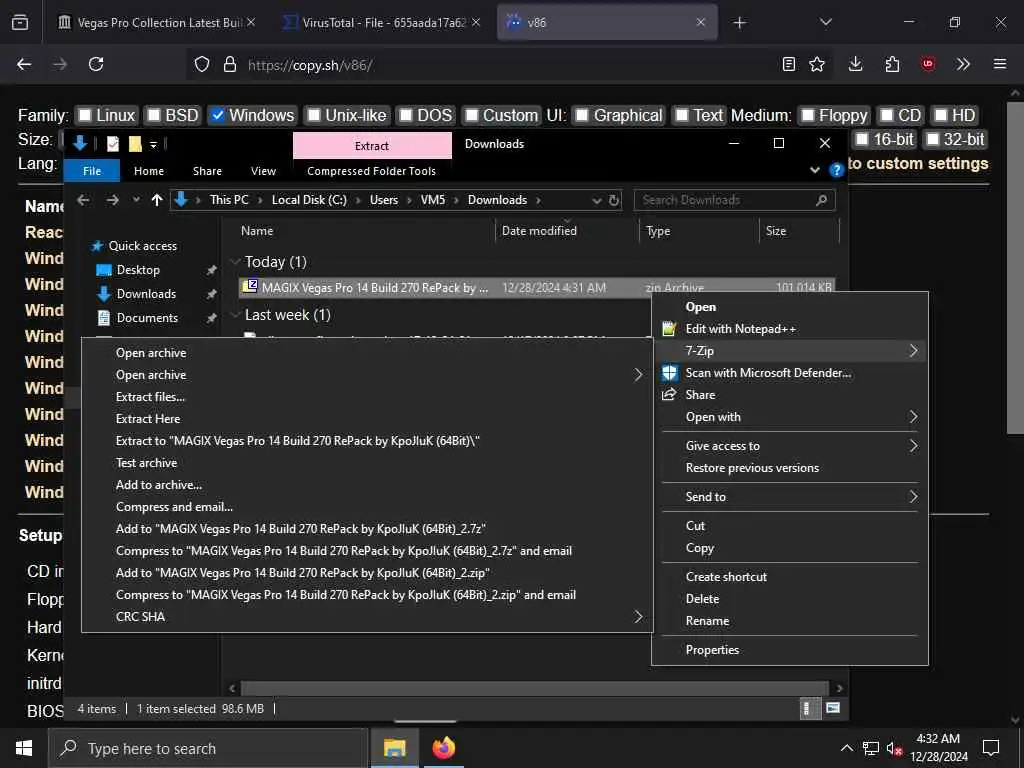The image size is (1024, 768).
Task: Click Explorer help question mark icon
Action: (836, 170)
